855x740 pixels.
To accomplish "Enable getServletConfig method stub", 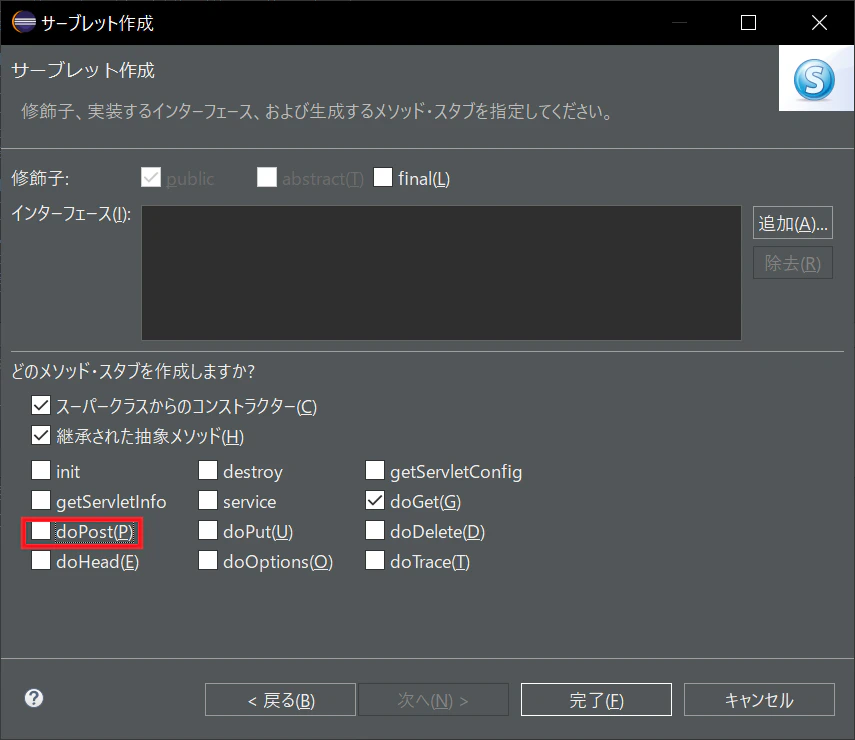I will (x=375, y=470).
